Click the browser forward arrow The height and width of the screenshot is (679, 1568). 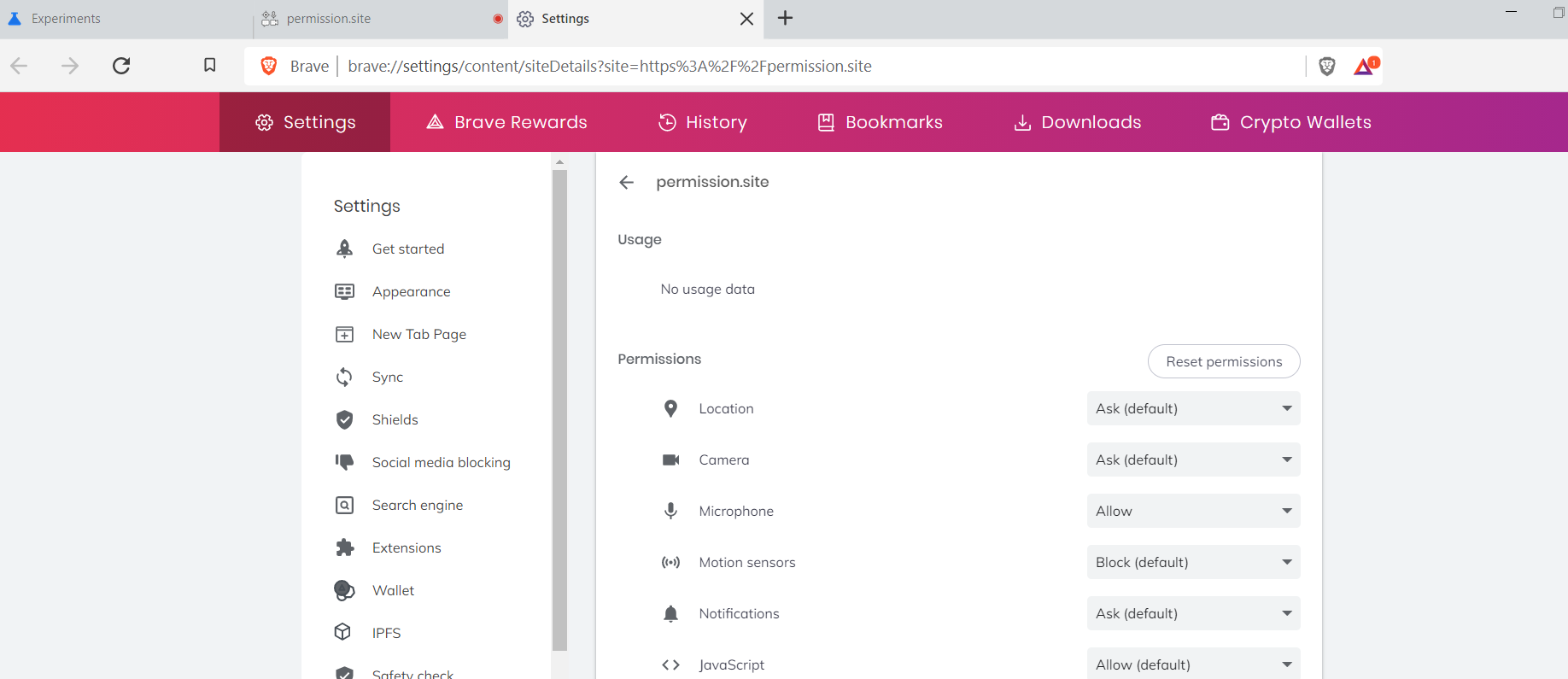click(70, 66)
